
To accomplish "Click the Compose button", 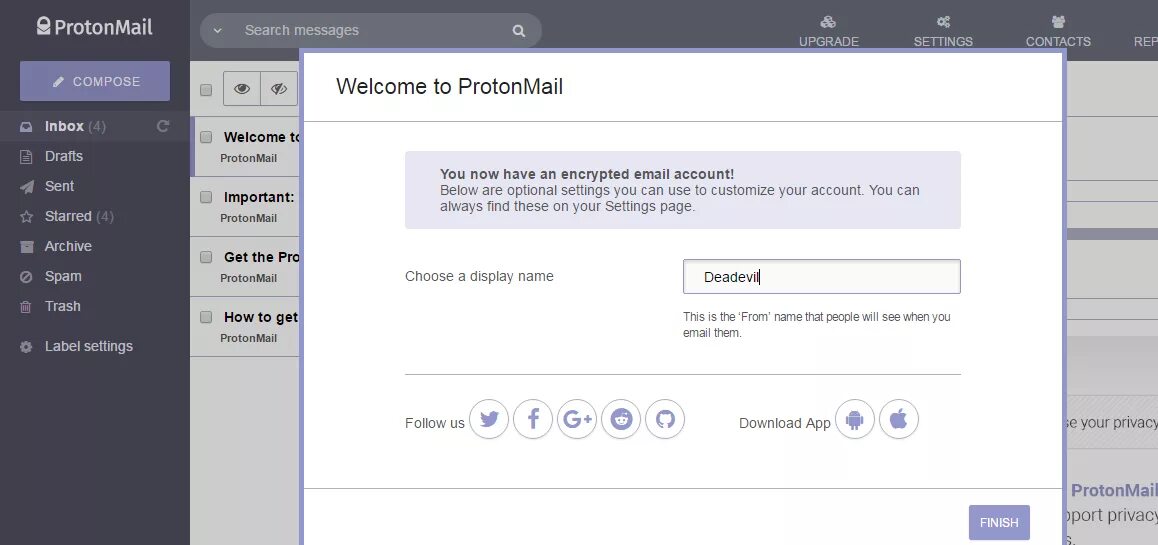I will pos(95,81).
